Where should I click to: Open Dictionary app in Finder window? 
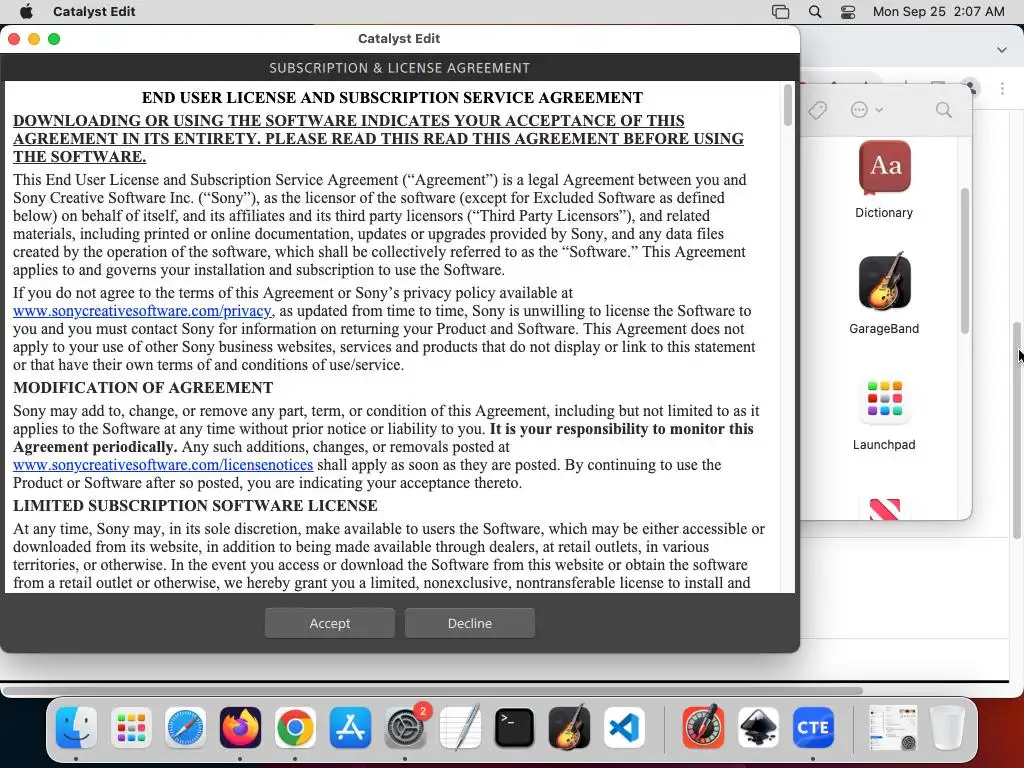[x=884, y=180]
